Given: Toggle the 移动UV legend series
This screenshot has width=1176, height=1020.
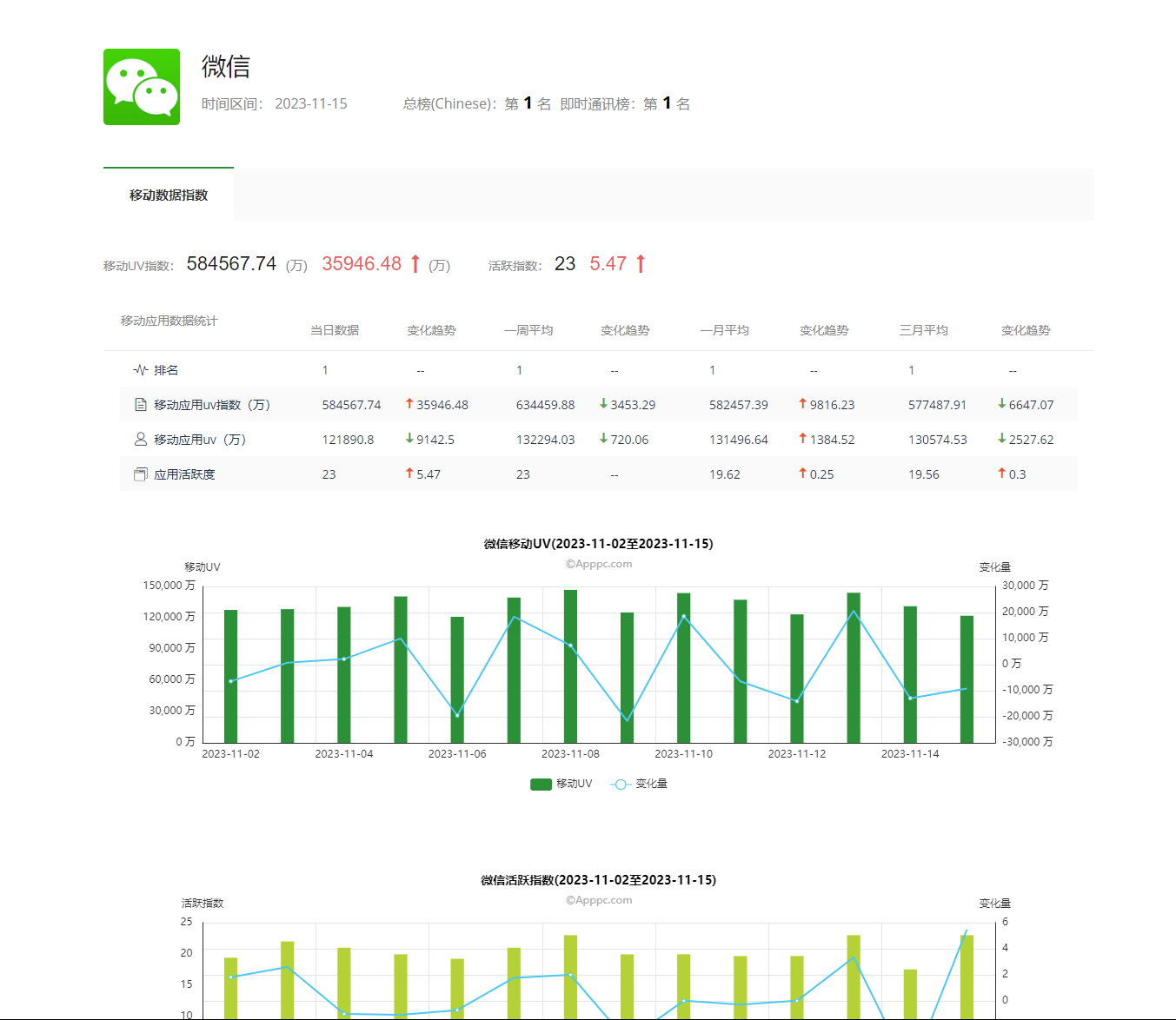Looking at the screenshot, I should point(561,784).
